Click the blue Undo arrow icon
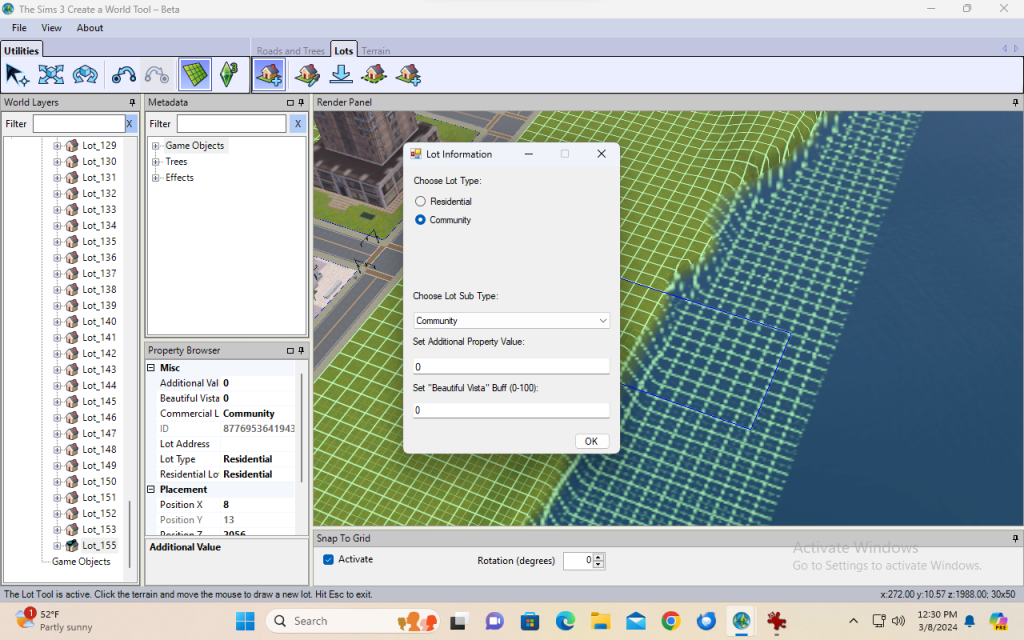The height and width of the screenshot is (640, 1024). (124, 74)
